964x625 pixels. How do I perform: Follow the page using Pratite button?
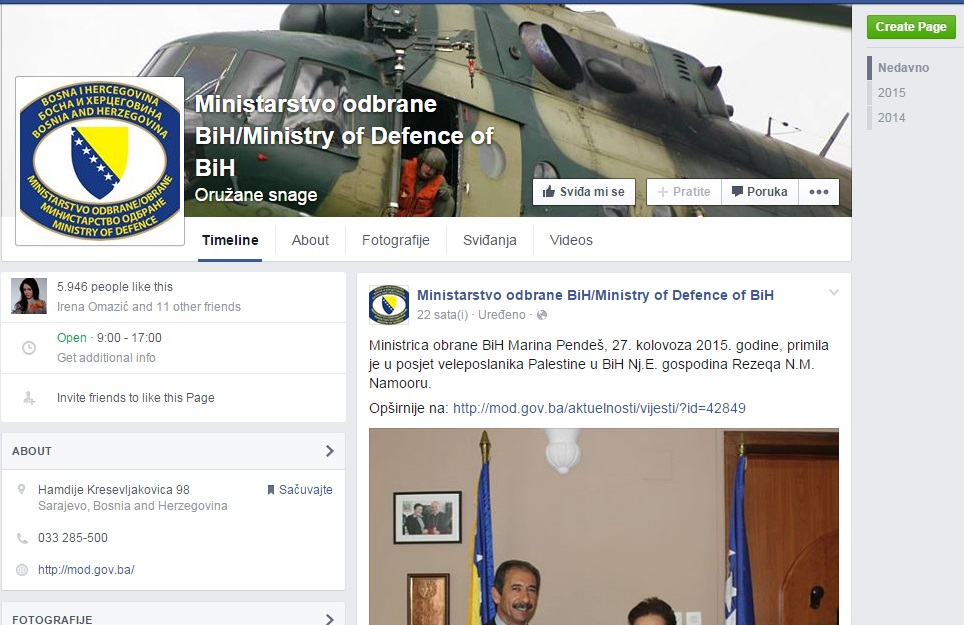pyautogui.click(x=684, y=192)
